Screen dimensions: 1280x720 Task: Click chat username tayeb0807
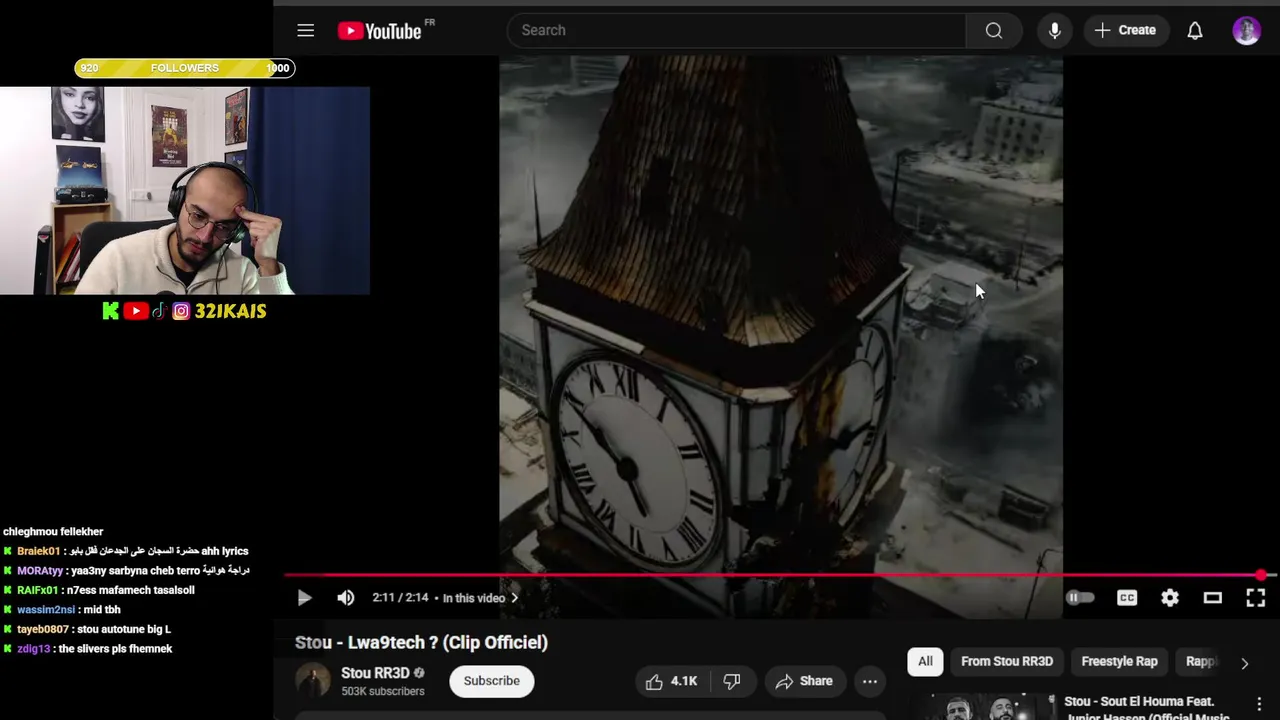(43, 629)
